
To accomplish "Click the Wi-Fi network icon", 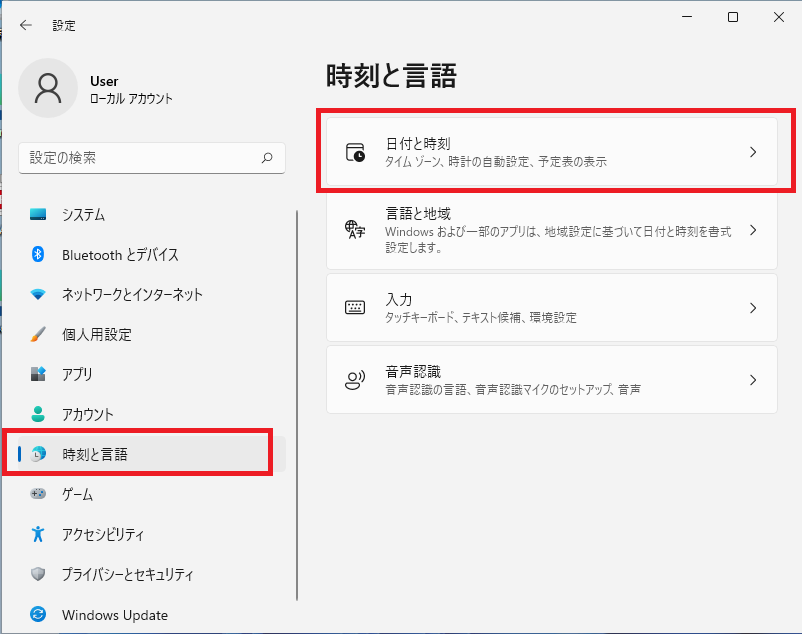I will [x=38, y=295].
